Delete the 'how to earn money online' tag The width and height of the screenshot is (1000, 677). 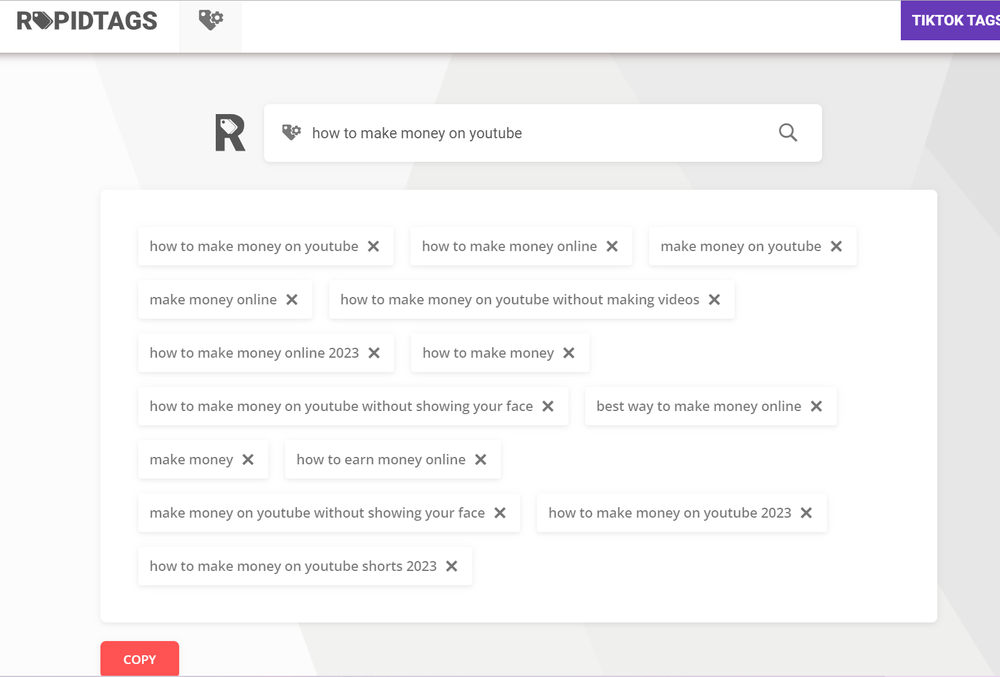coord(479,459)
